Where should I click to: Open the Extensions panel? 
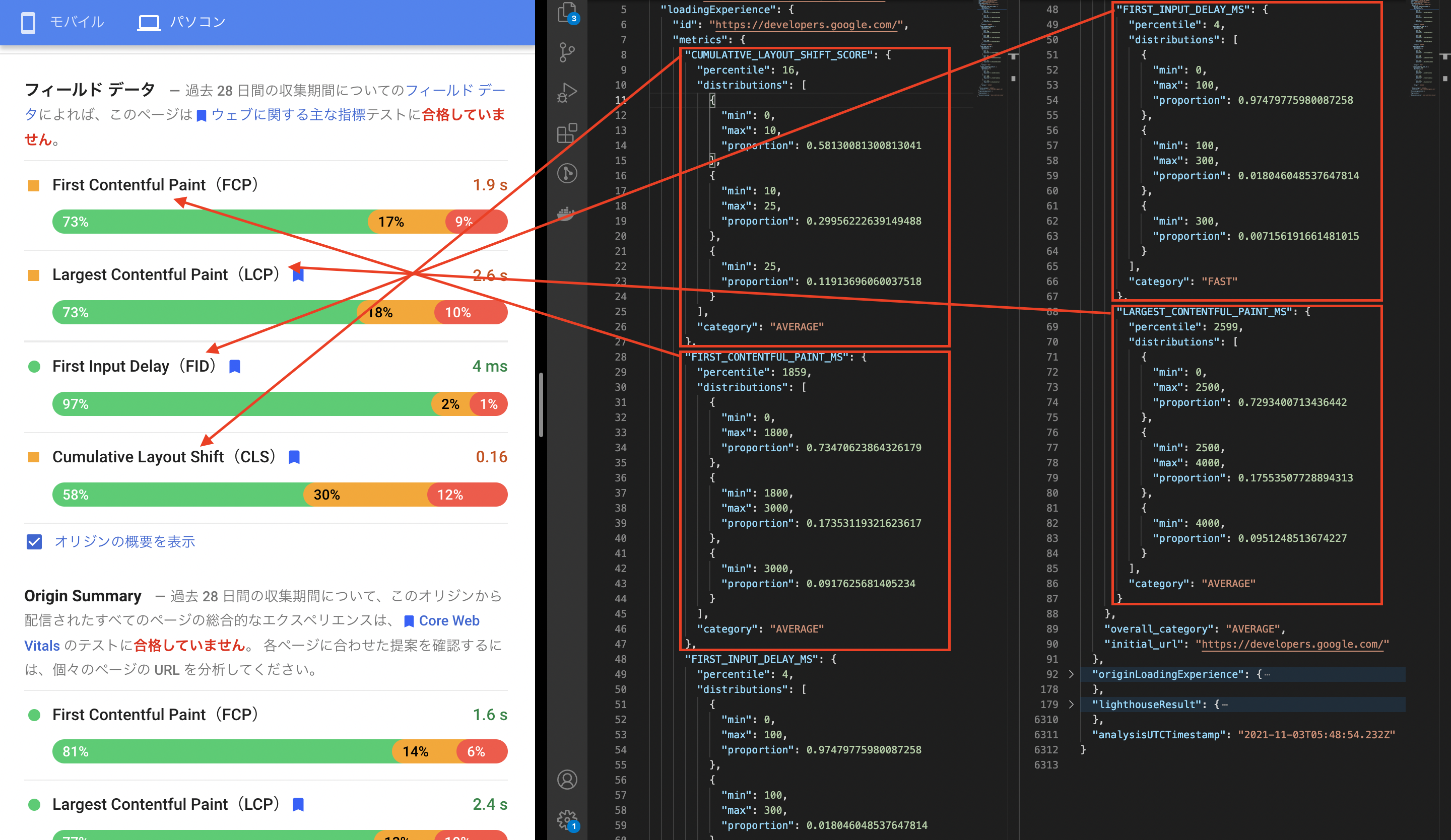pyautogui.click(x=567, y=132)
